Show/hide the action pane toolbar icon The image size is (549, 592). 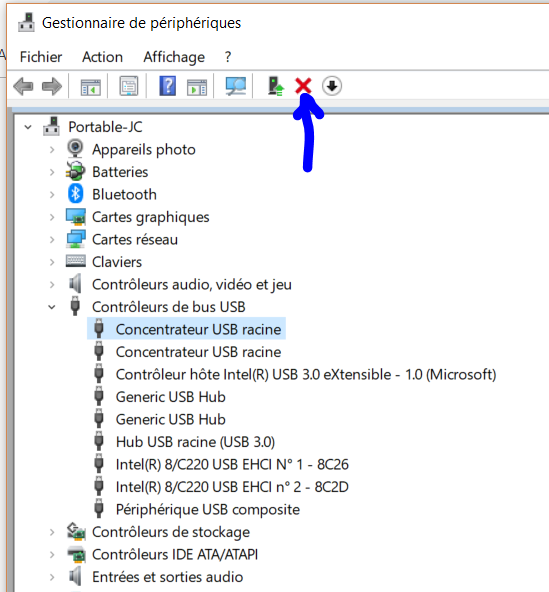[197, 87]
